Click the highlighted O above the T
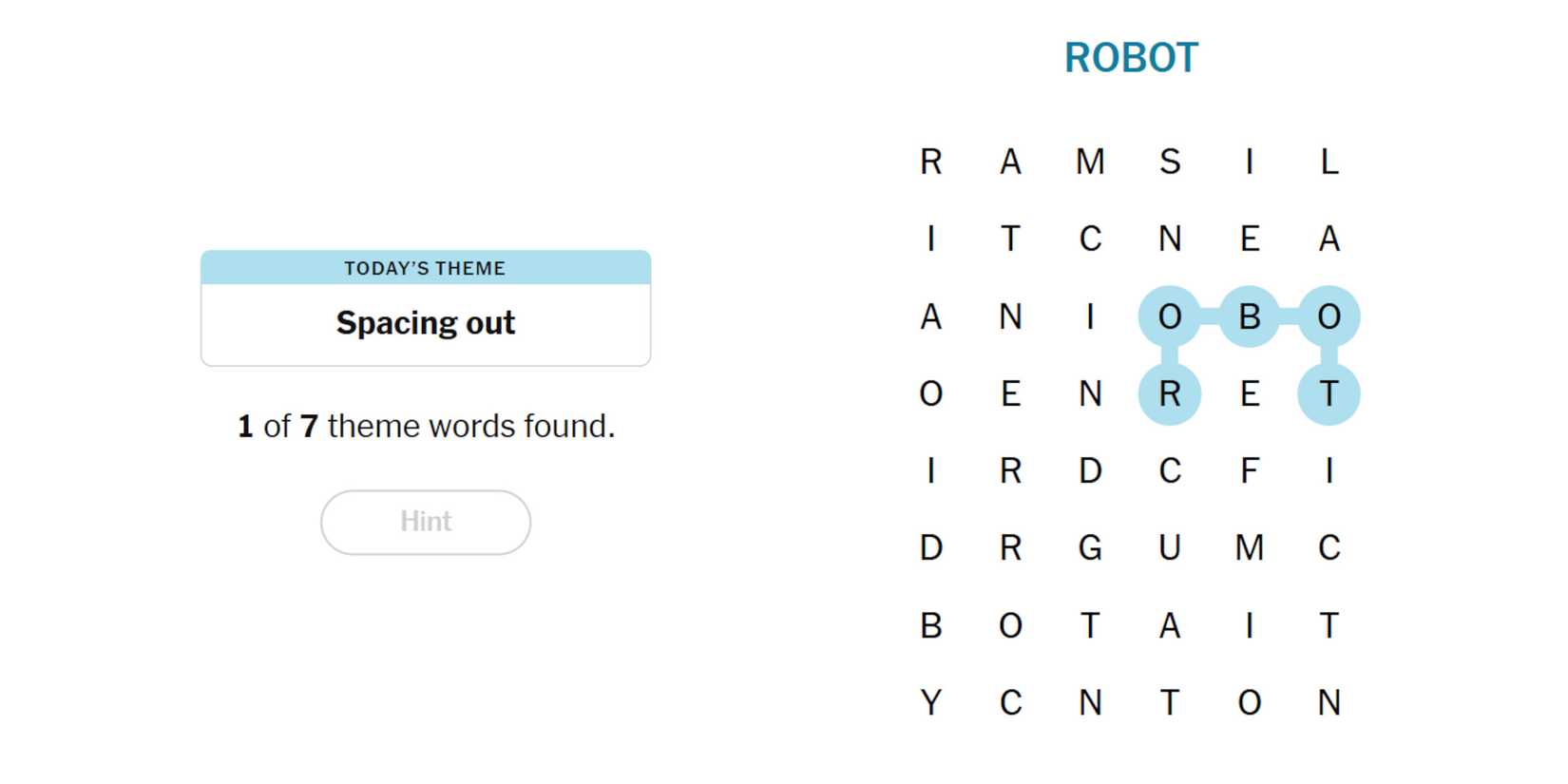Viewport: 1568px width, 784px height. point(1329,316)
